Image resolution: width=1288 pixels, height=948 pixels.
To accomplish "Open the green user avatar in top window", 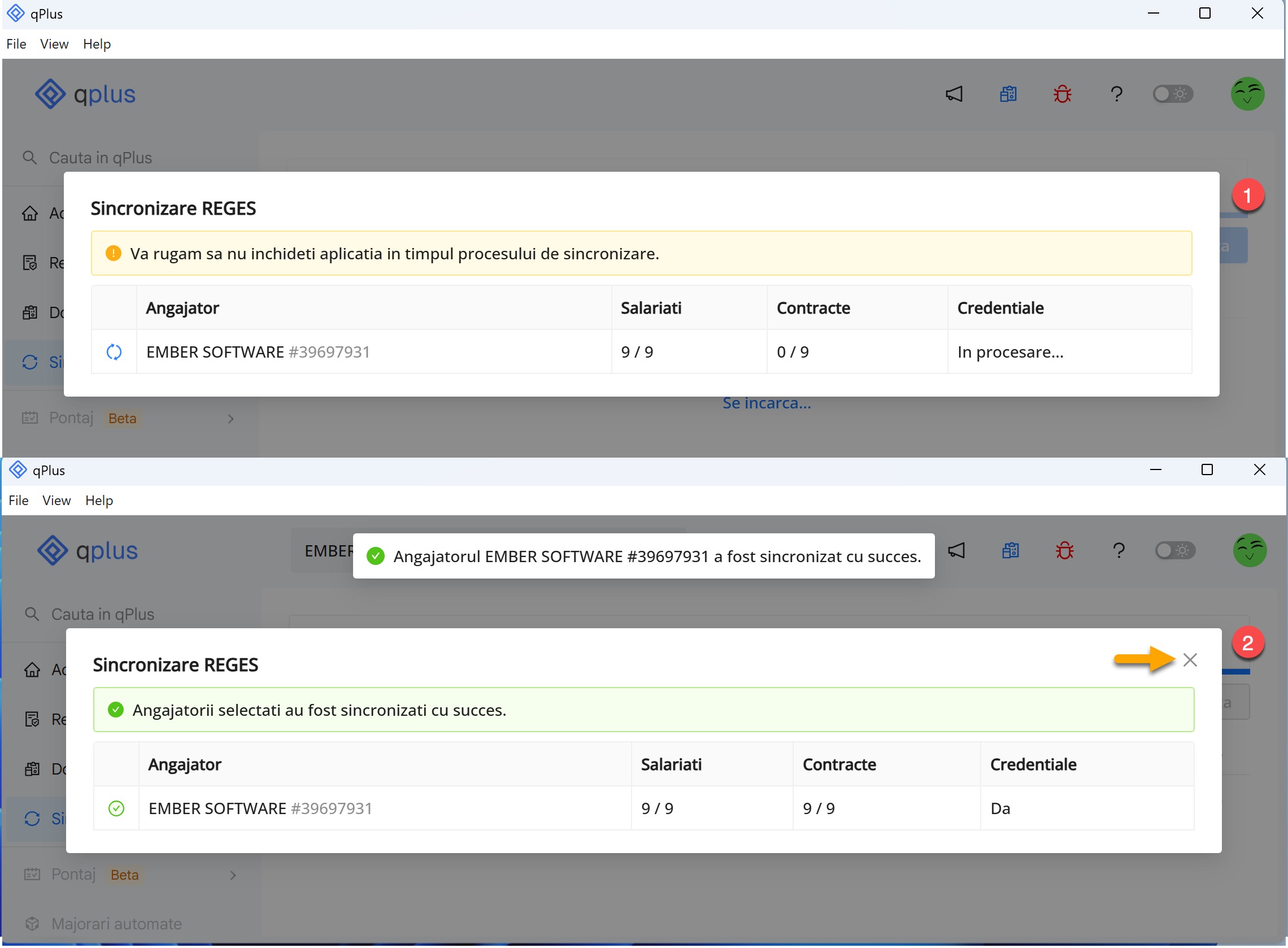I will pyautogui.click(x=1247, y=94).
